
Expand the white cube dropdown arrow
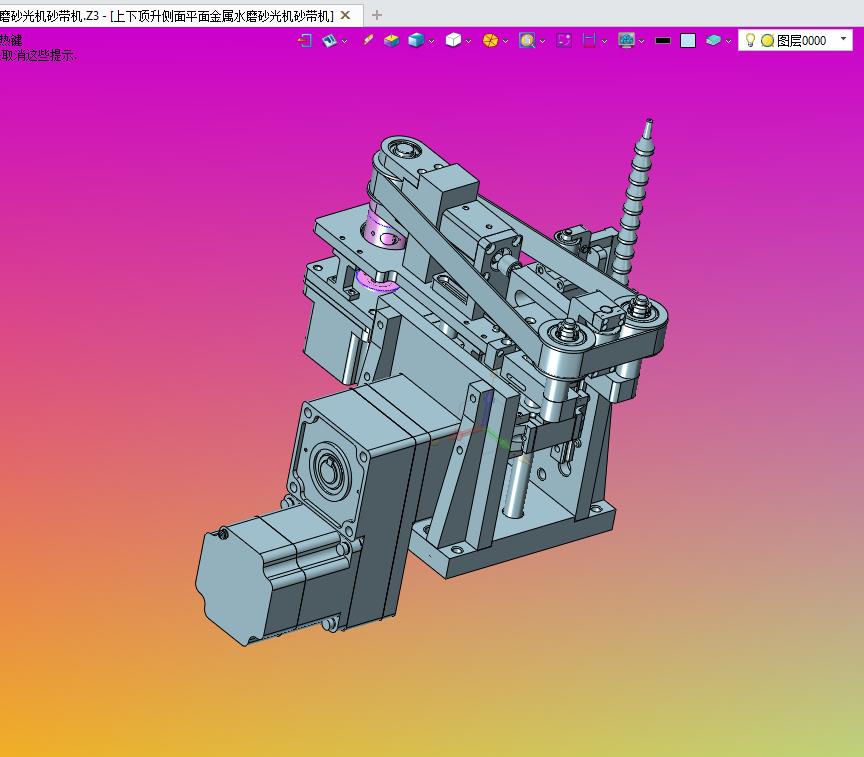(x=468, y=41)
